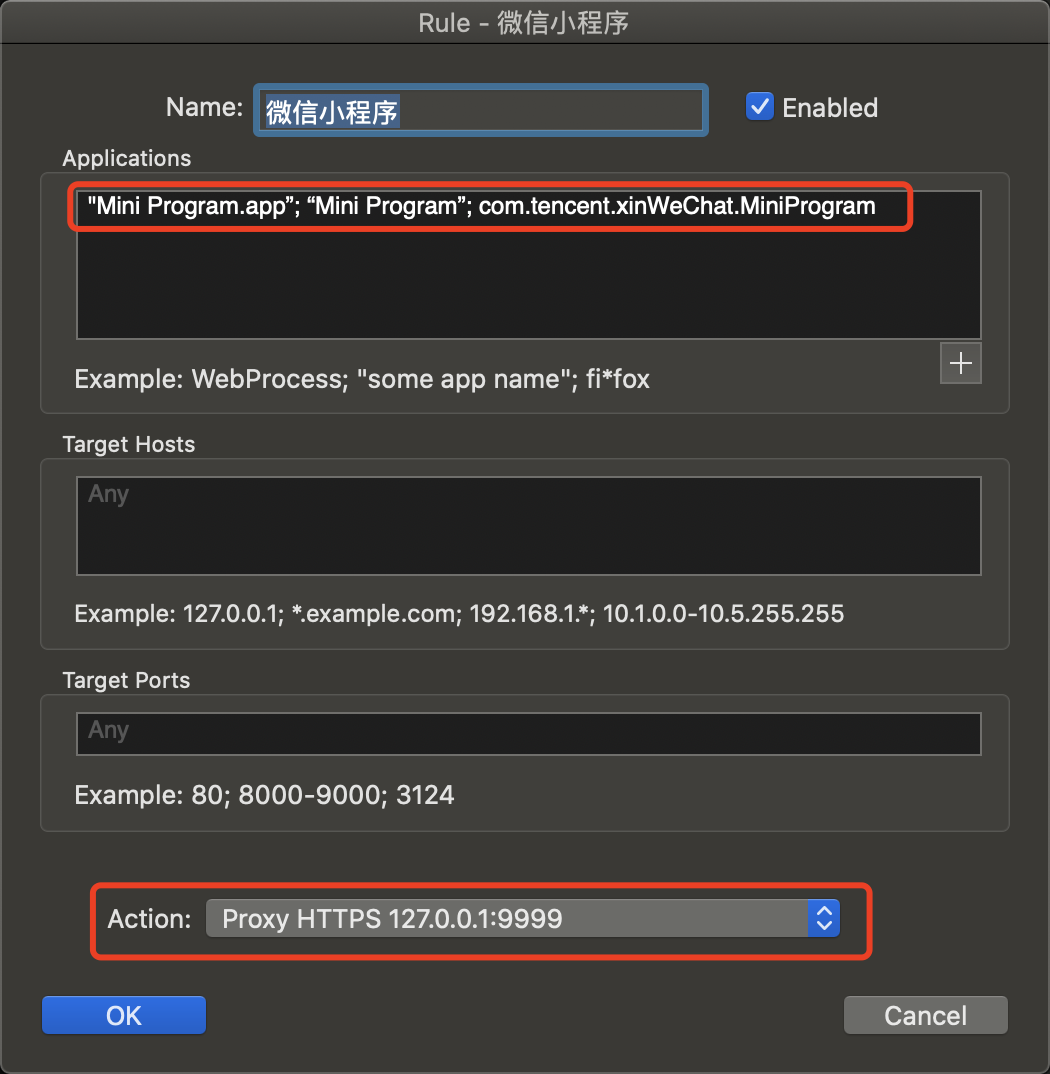Click the Target Hosts section label
The width and height of the screenshot is (1050, 1074).
[x=129, y=445]
